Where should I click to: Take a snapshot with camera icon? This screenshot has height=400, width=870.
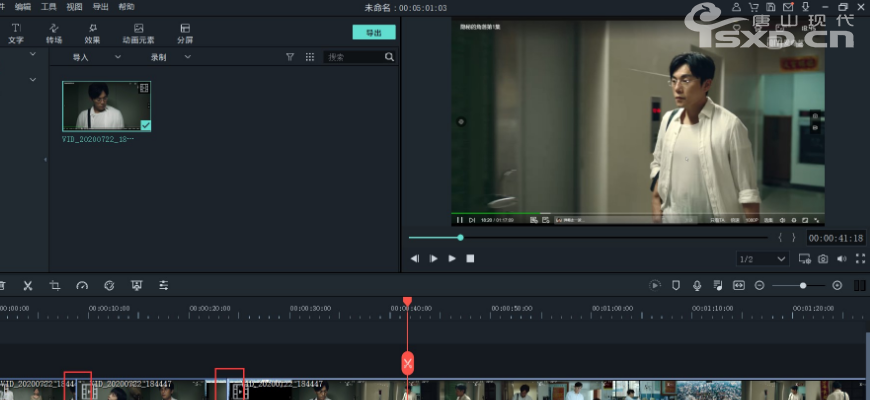click(x=823, y=259)
